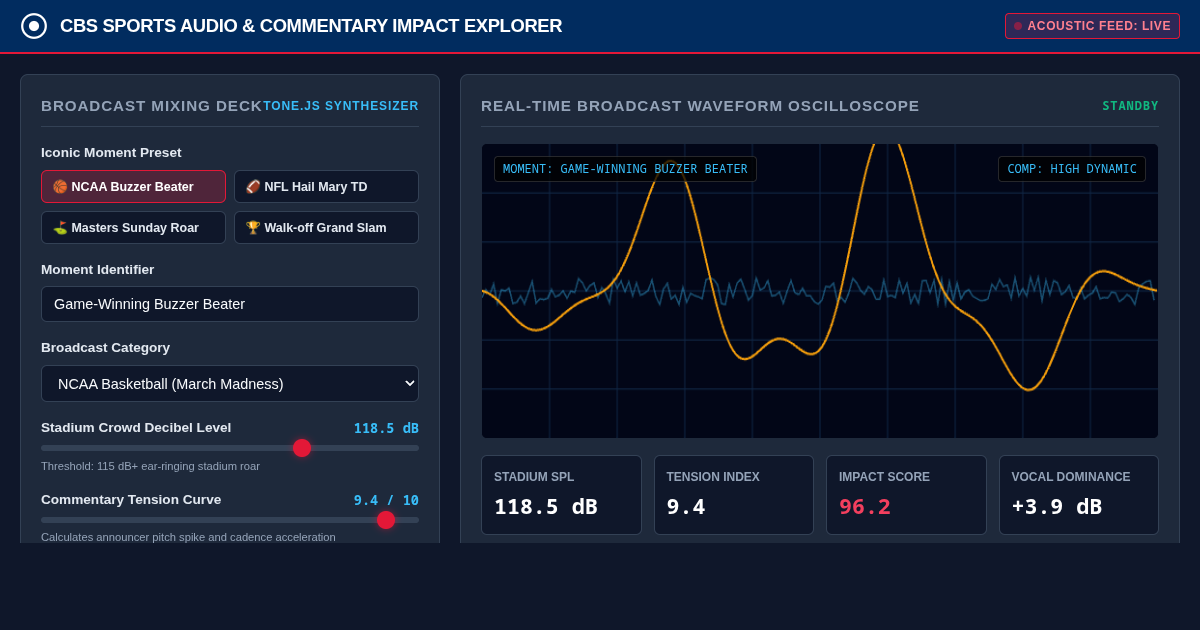Click the CBS Sports Audio & Commentary title

pos(311,26)
